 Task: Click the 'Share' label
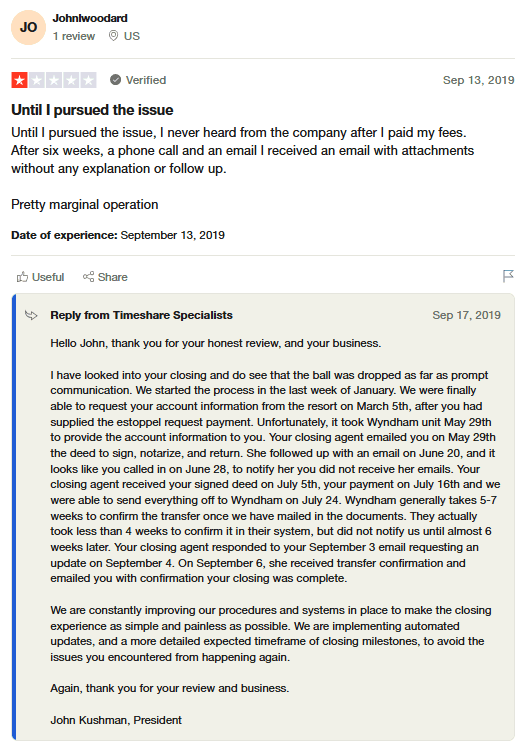coord(112,277)
